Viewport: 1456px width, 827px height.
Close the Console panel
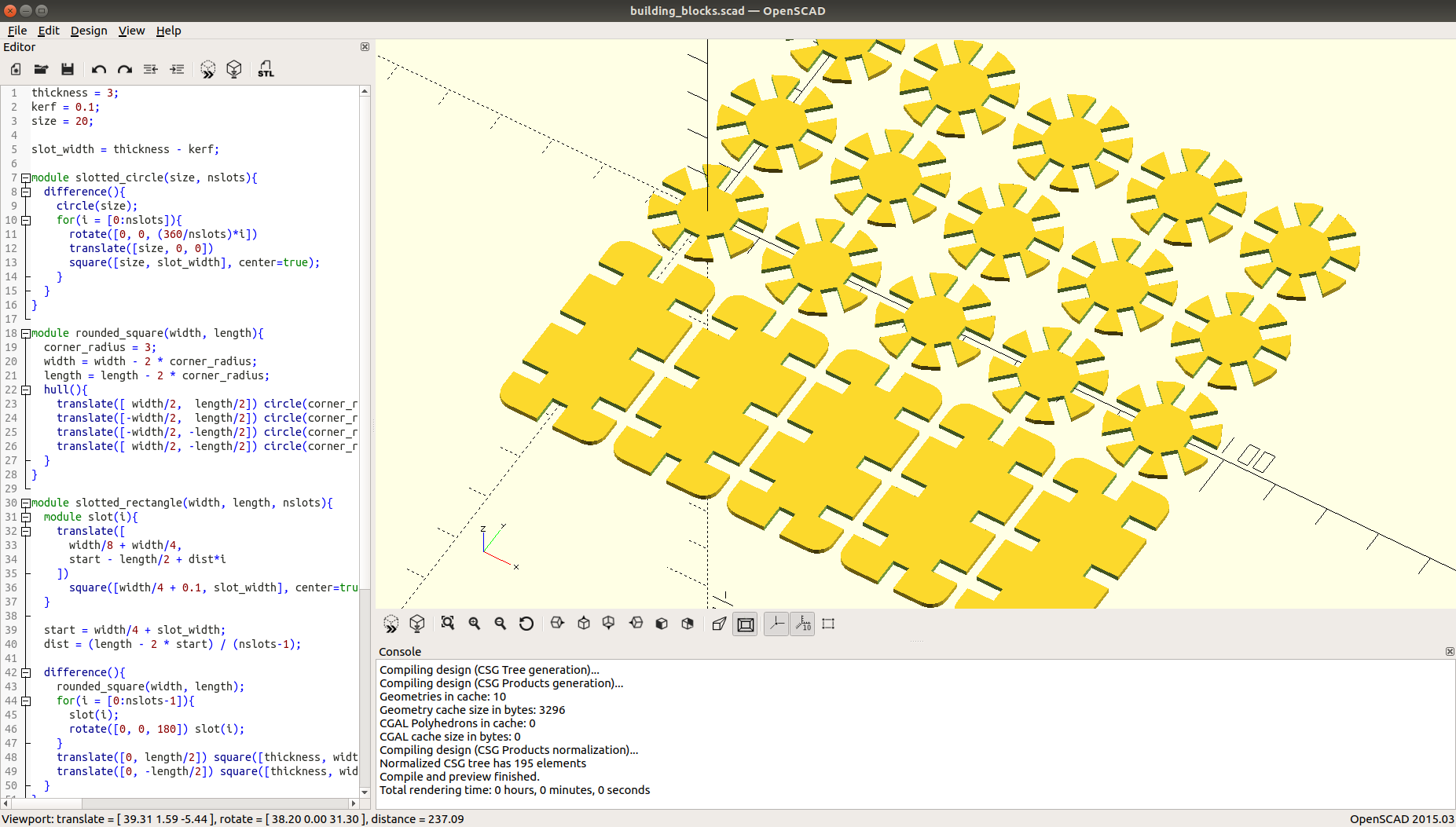pos(1450,652)
